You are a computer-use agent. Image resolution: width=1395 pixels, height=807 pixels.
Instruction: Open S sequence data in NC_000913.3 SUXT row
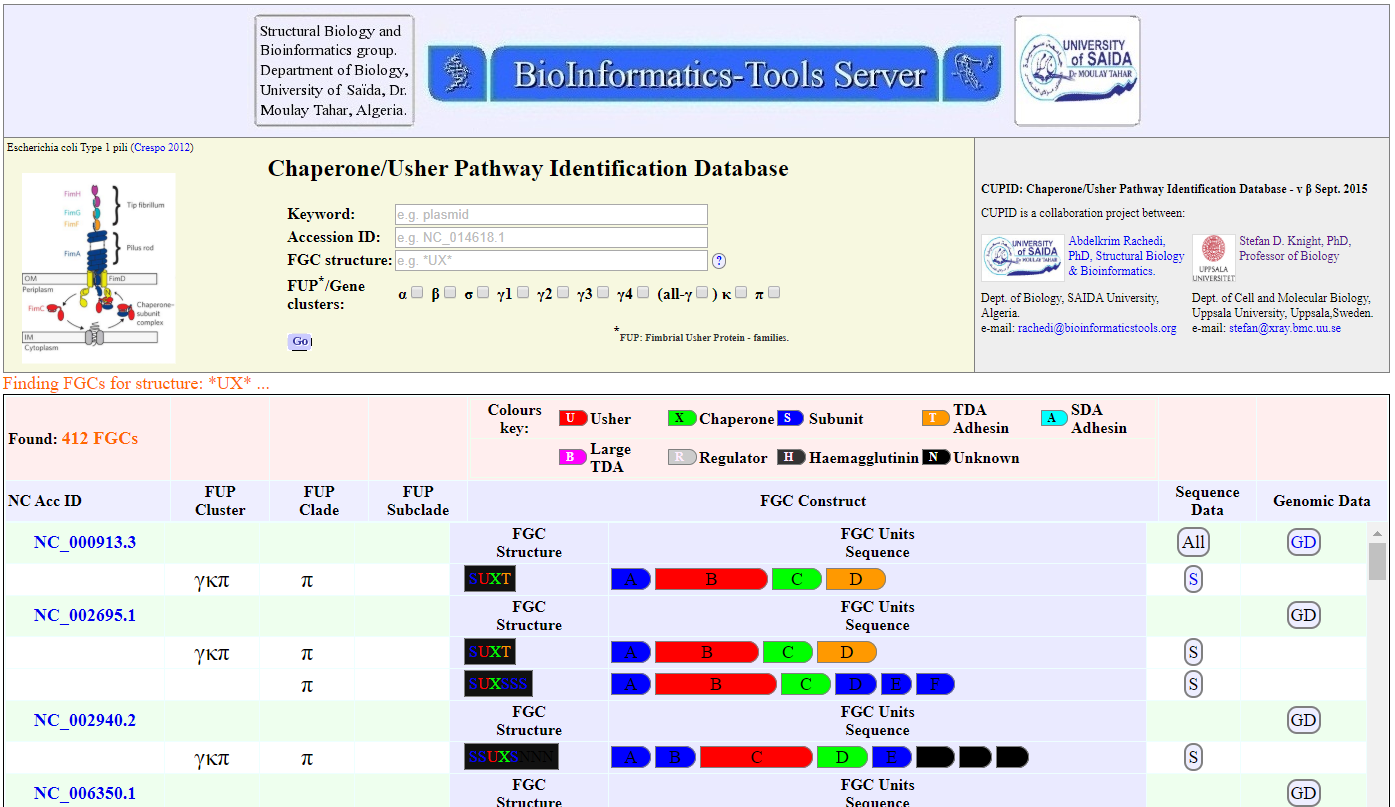(1193, 579)
